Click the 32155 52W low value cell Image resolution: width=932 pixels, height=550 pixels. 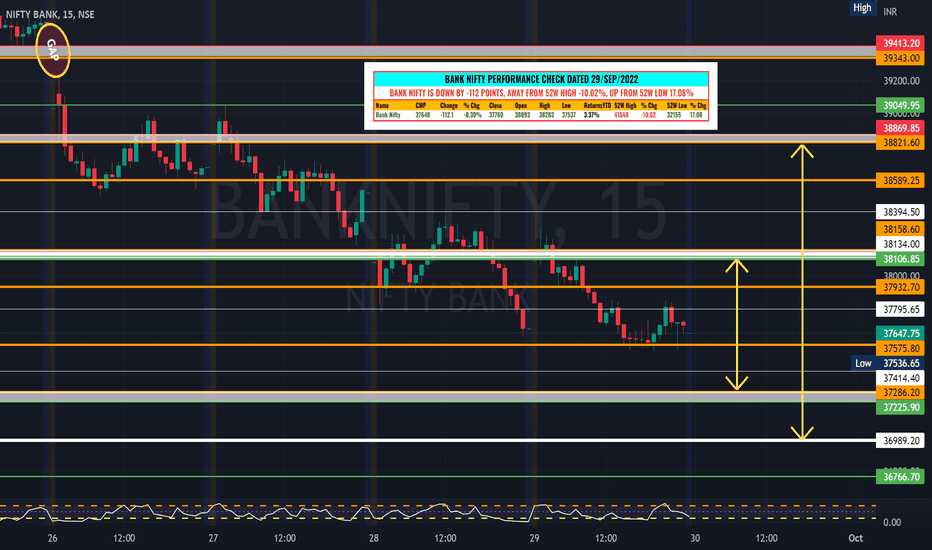tap(674, 115)
